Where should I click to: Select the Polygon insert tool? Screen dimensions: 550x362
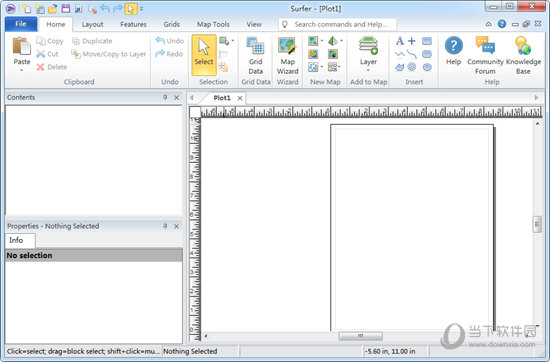pos(400,67)
